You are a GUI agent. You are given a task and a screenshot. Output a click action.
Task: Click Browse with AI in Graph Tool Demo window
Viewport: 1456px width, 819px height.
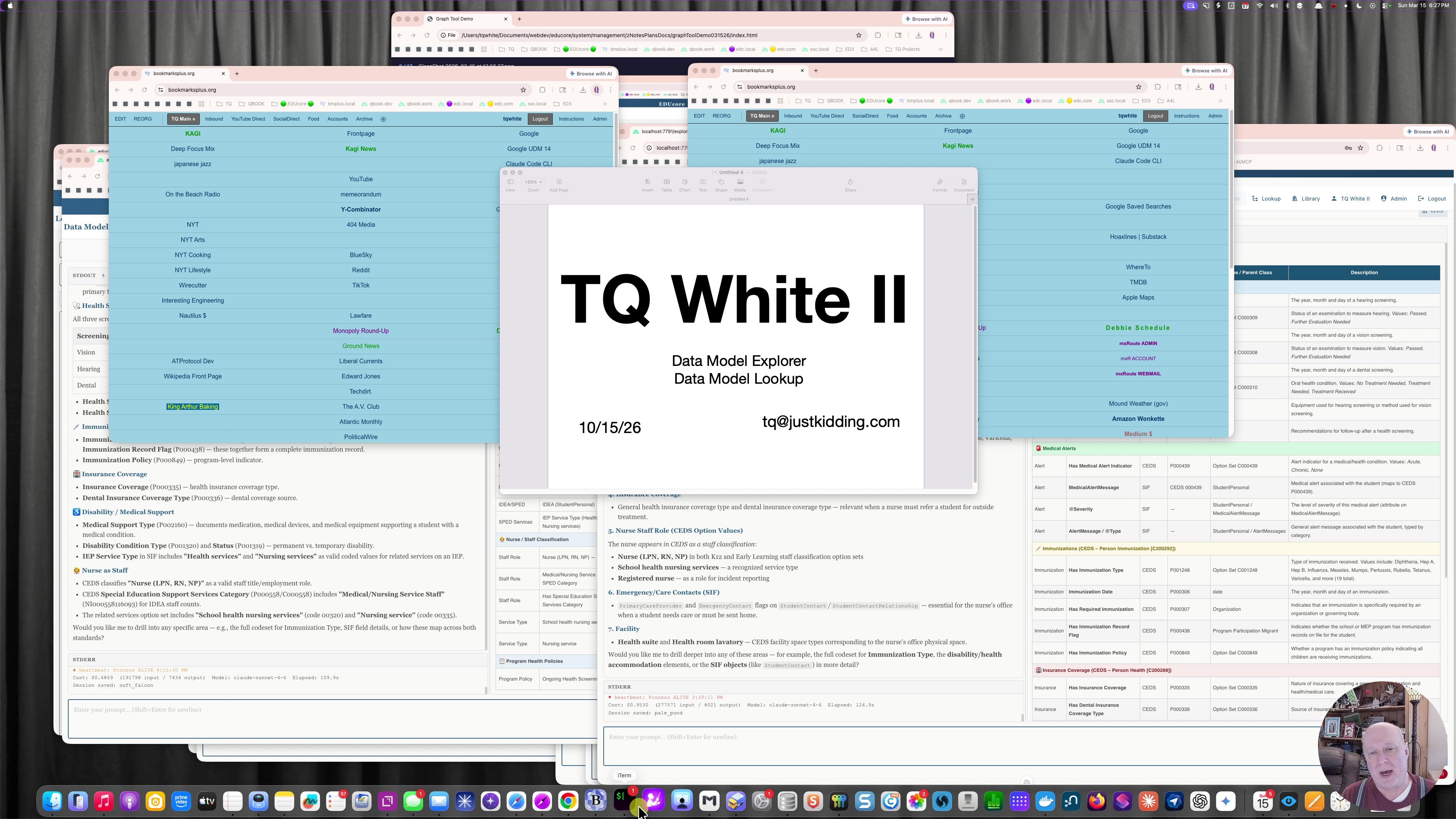pyautogui.click(x=926, y=19)
